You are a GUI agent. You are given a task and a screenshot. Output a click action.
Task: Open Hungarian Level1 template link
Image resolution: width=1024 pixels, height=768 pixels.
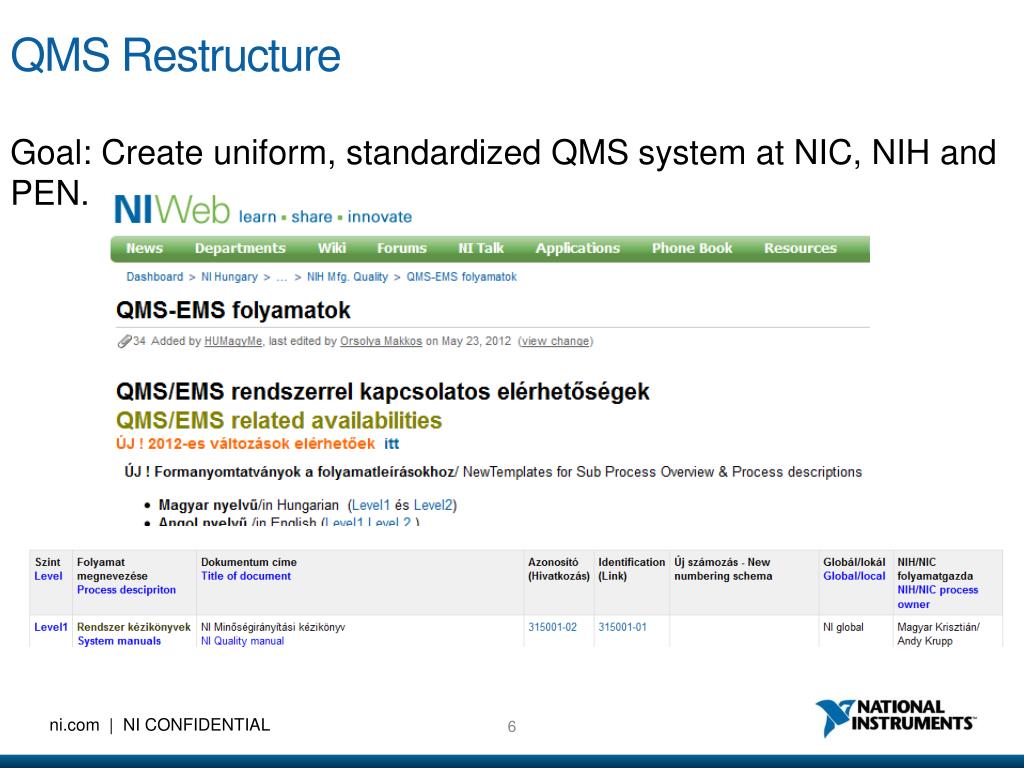click(371, 505)
